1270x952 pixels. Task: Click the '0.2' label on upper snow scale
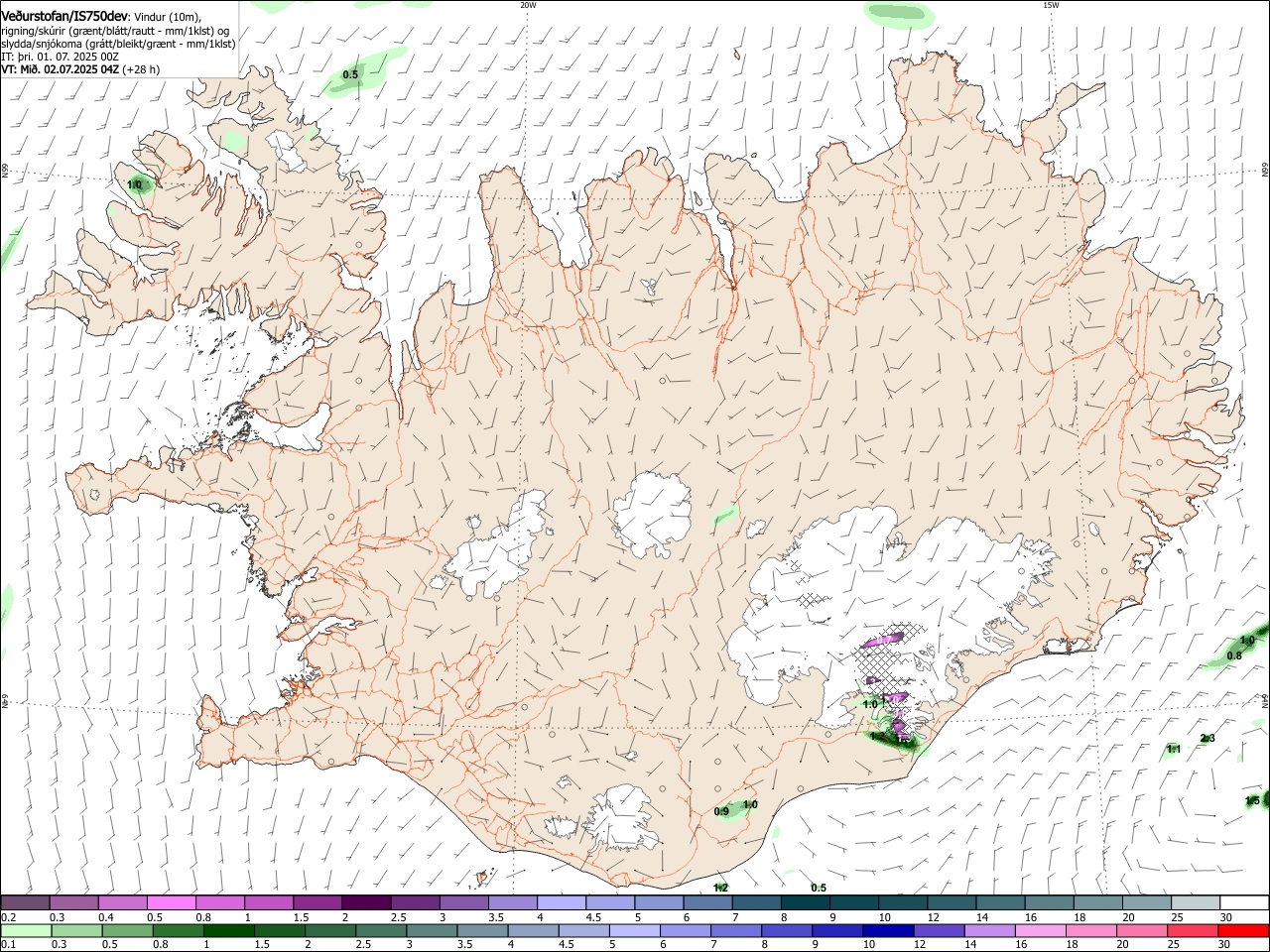tap(8, 917)
